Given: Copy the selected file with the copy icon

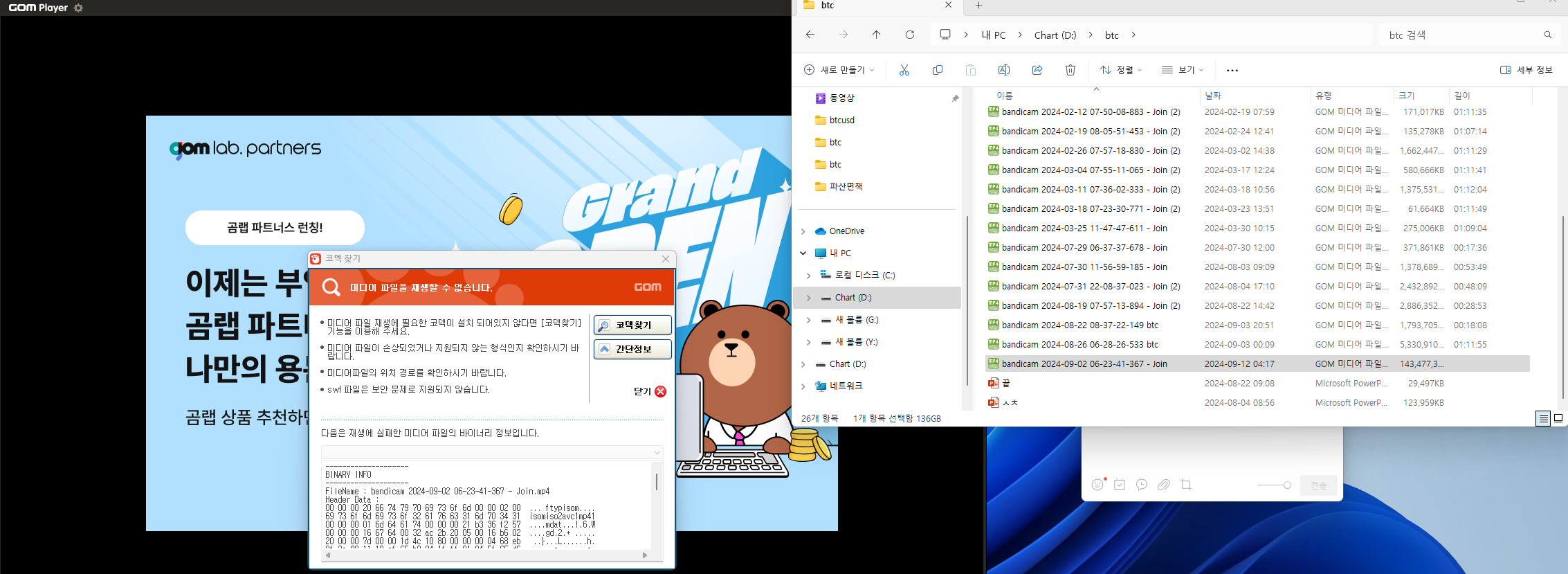Looking at the screenshot, I should click(938, 70).
